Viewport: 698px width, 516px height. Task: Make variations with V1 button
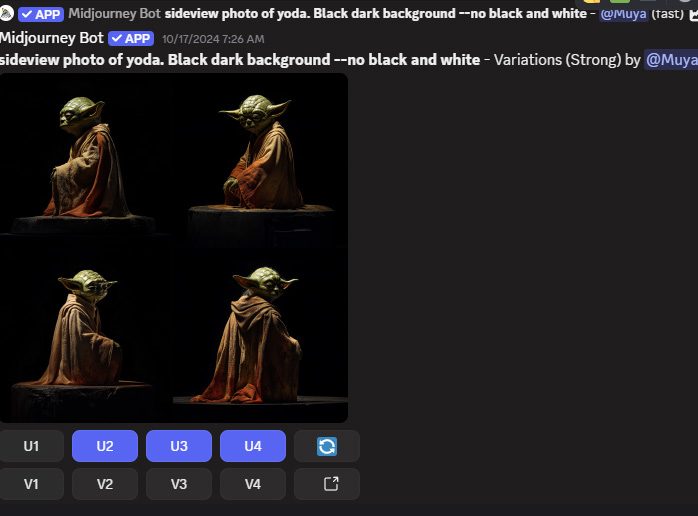pyautogui.click(x=31, y=484)
